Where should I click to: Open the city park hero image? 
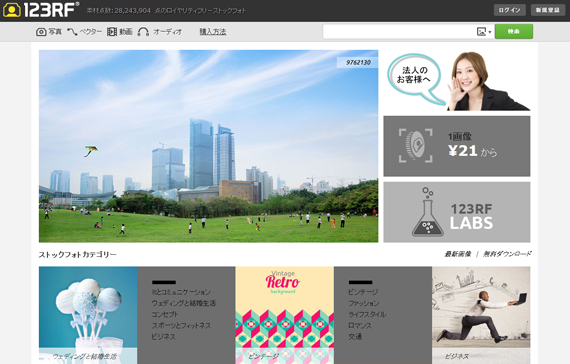point(208,146)
